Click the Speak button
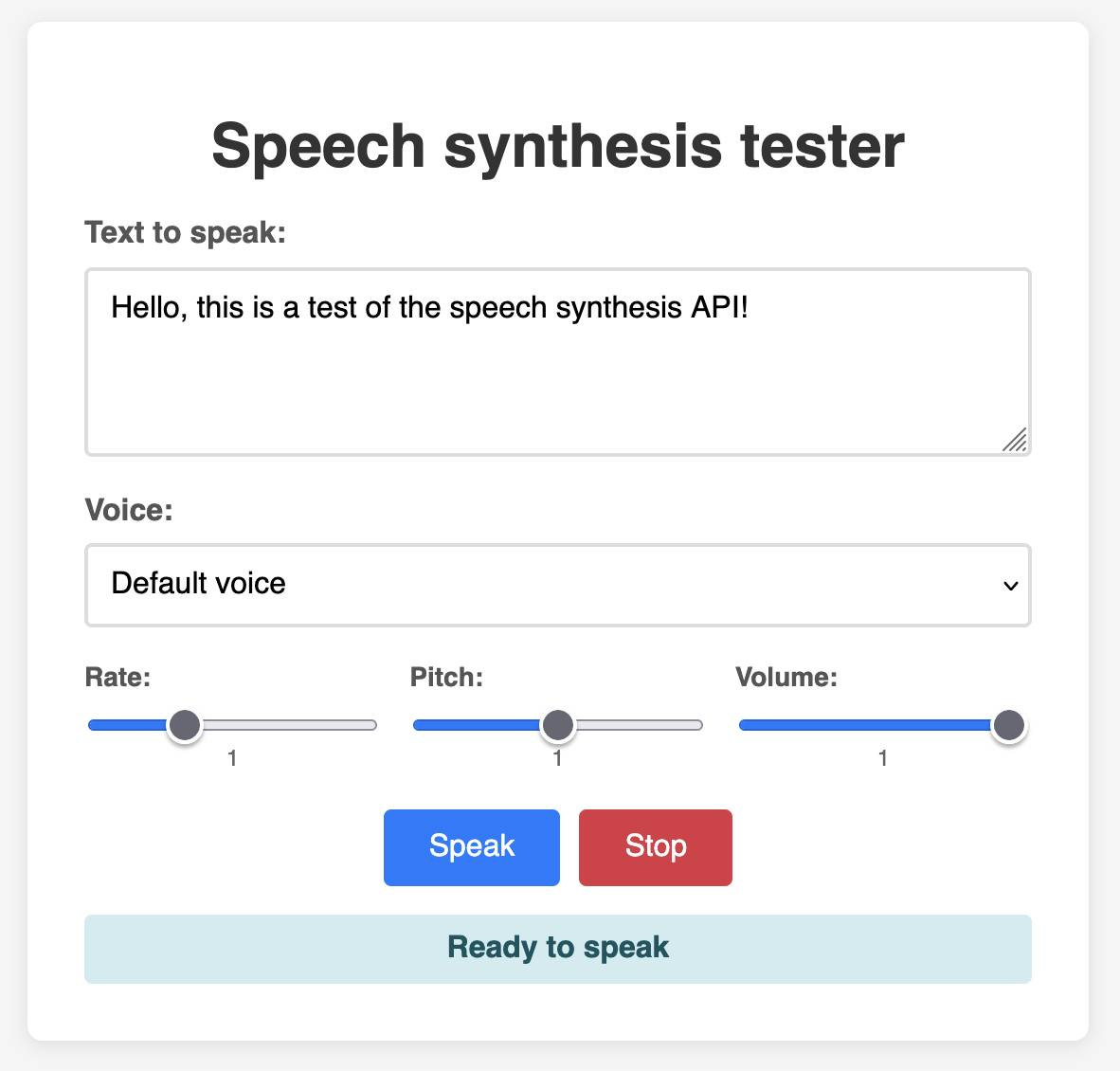The width and height of the screenshot is (1120, 1071). click(x=471, y=846)
